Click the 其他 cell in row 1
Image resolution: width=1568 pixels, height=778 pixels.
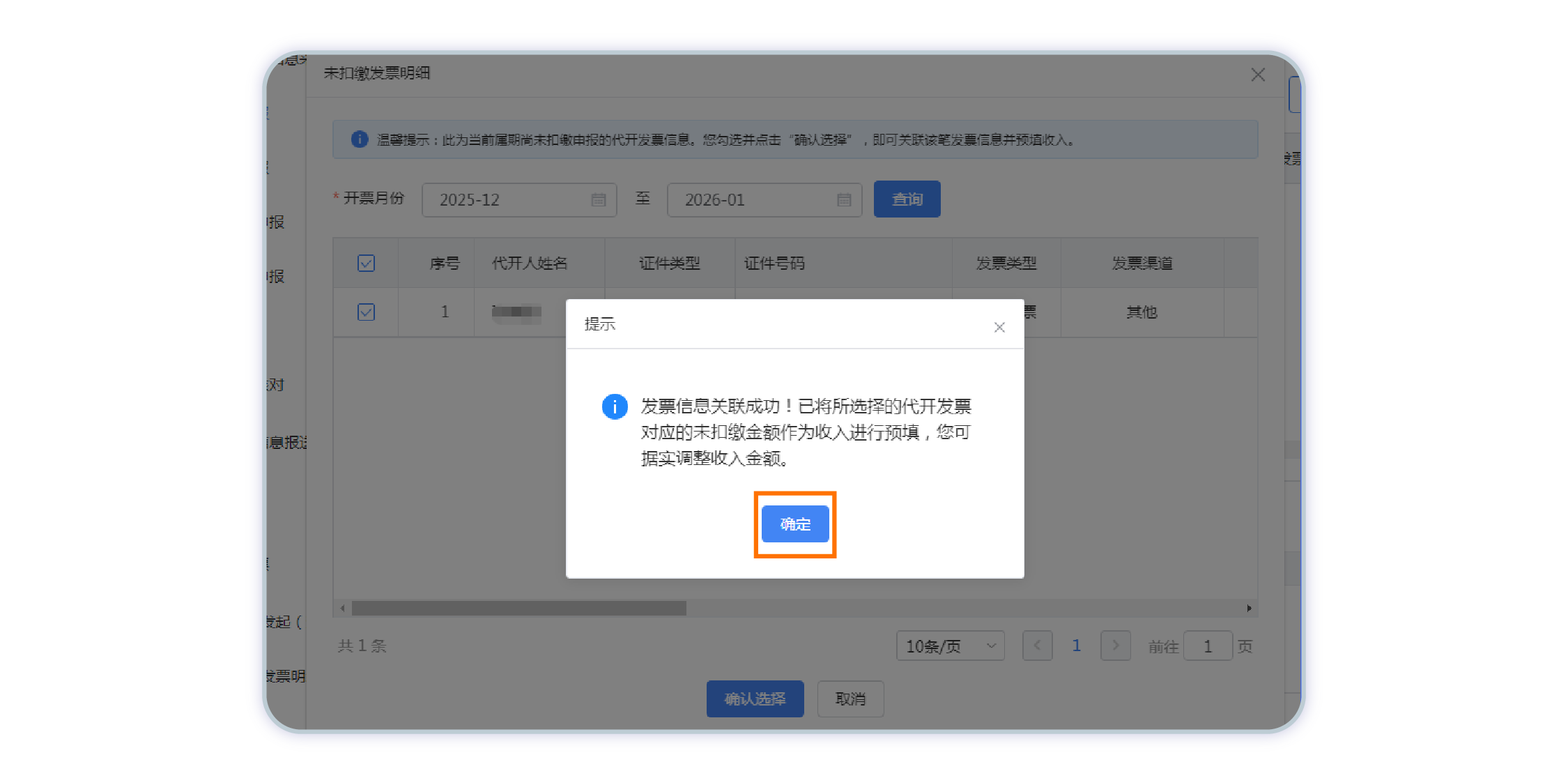tap(1142, 312)
